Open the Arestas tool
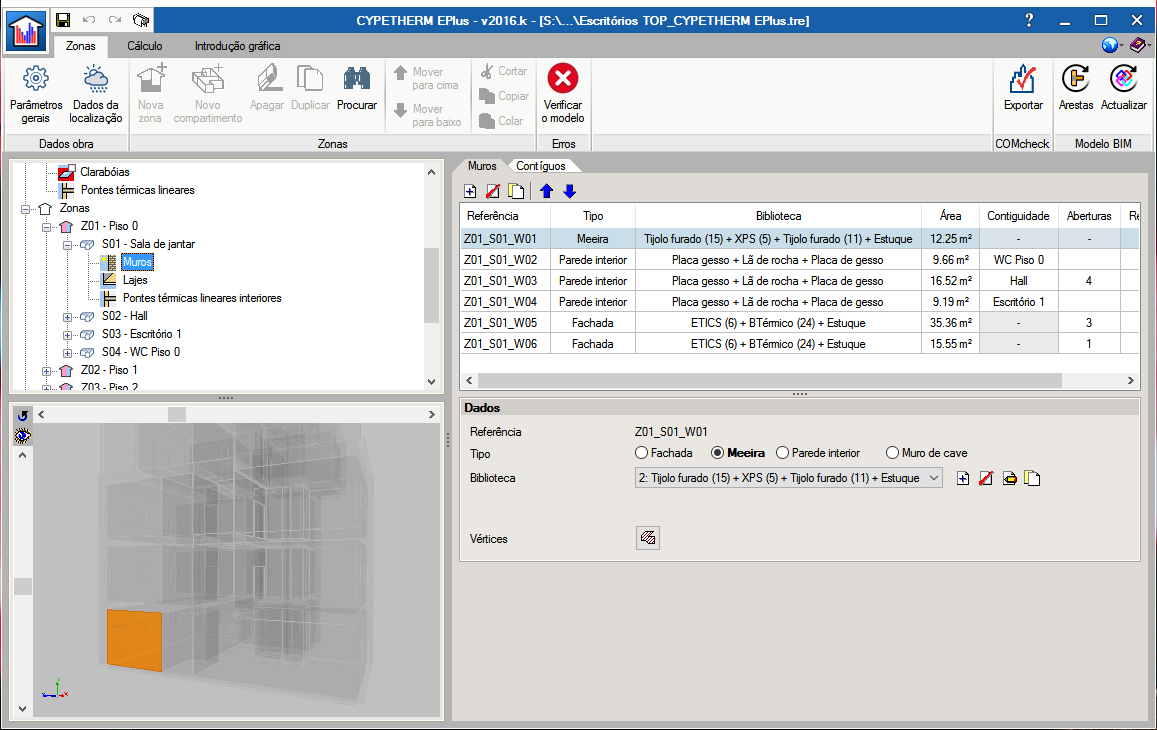1157x730 pixels. tap(1076, 88)
